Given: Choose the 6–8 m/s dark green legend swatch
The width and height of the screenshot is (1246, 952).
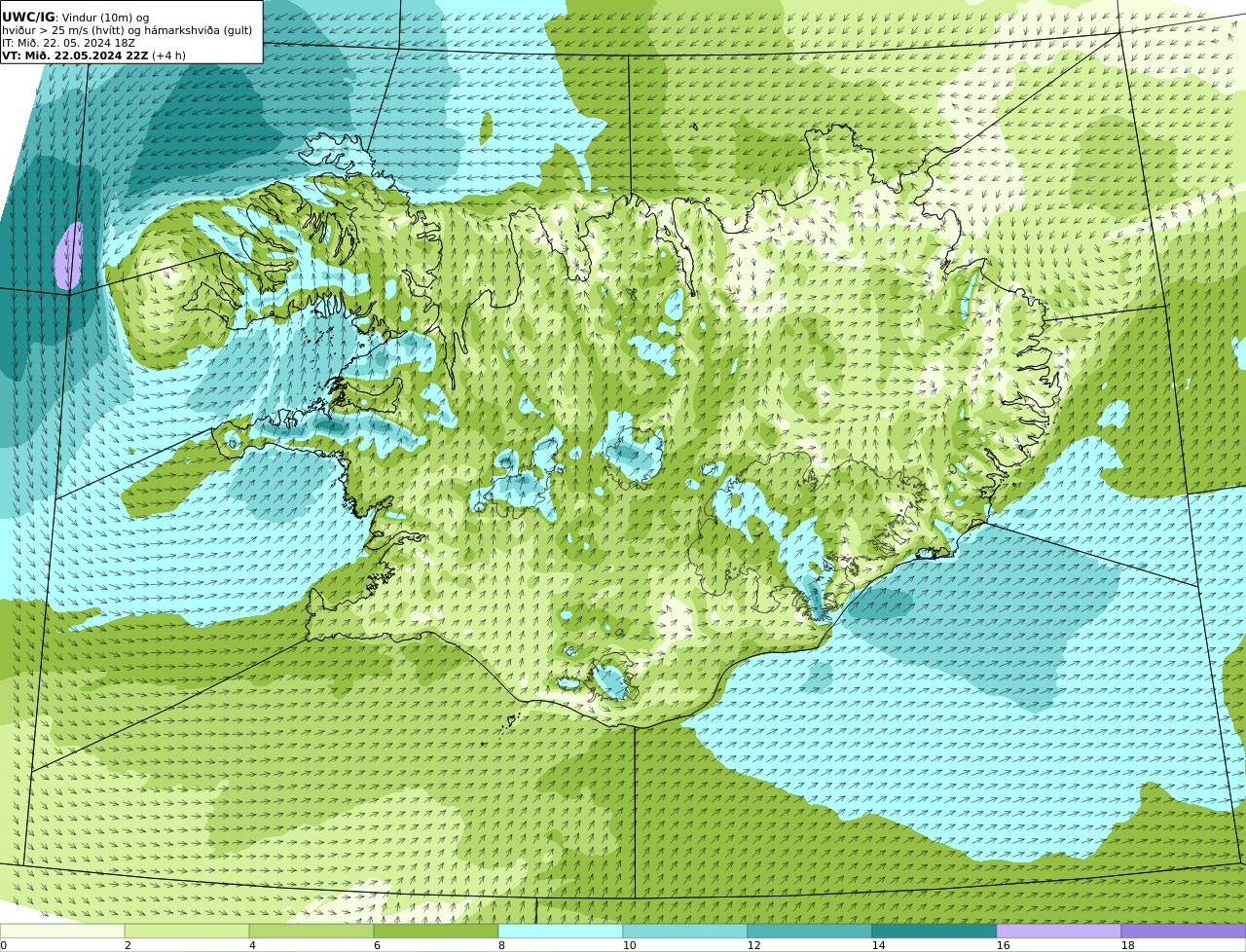Looking at the screenshot, I should tap(436, 931).
